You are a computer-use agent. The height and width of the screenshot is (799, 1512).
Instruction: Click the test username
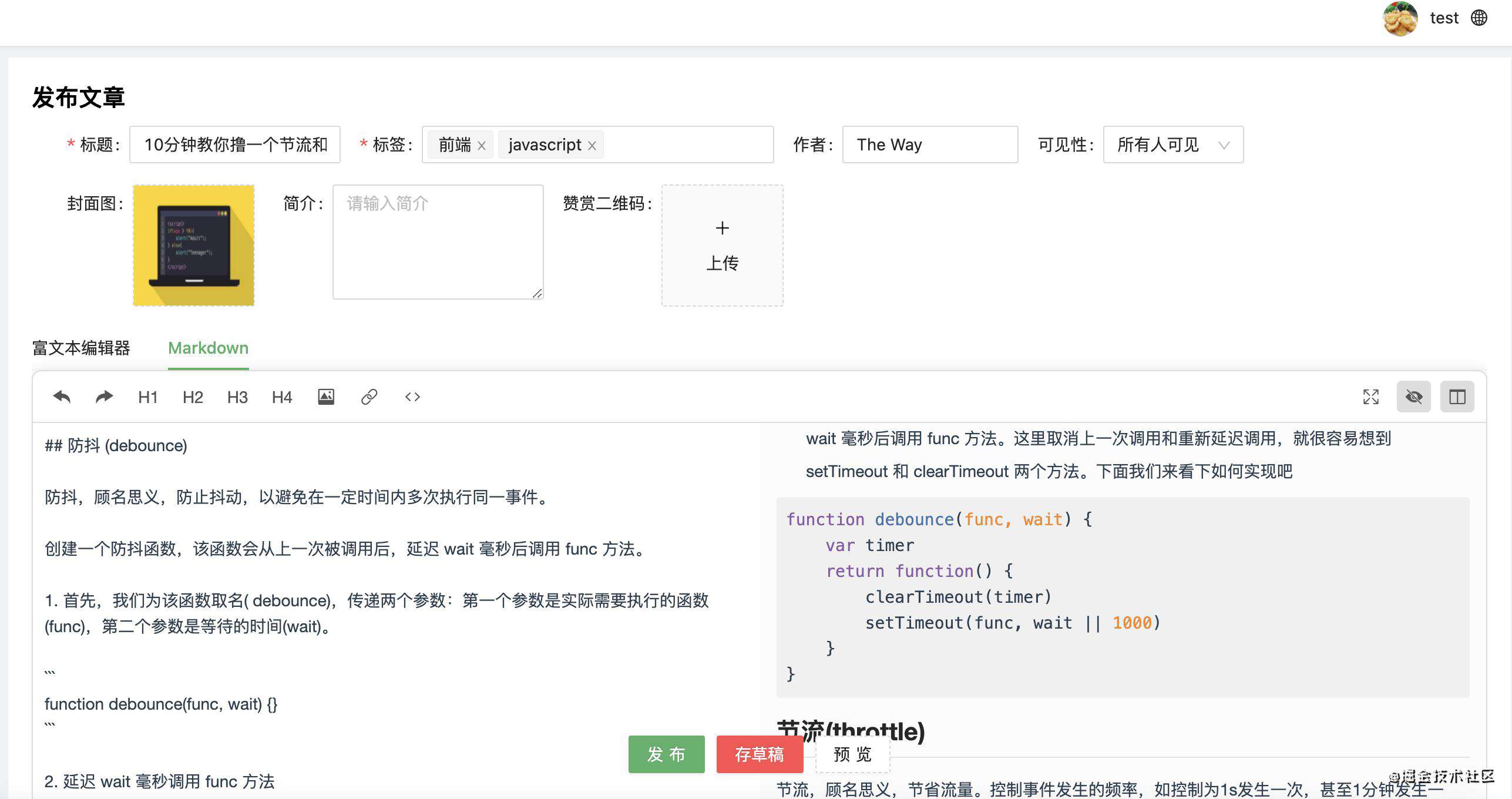pyautogui.click(x=1444, y=18)
